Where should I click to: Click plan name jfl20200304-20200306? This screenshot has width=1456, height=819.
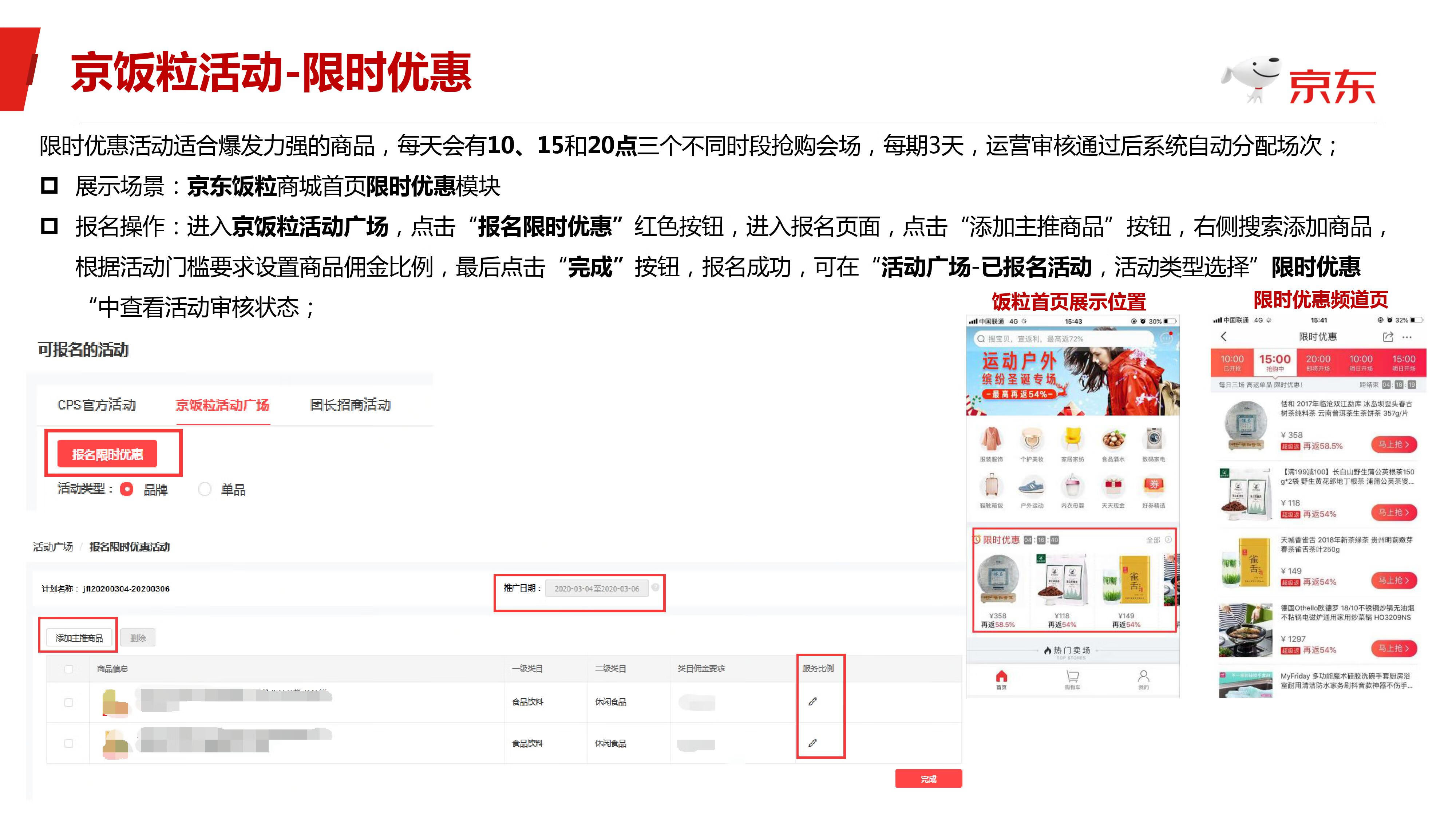[126, 588]
